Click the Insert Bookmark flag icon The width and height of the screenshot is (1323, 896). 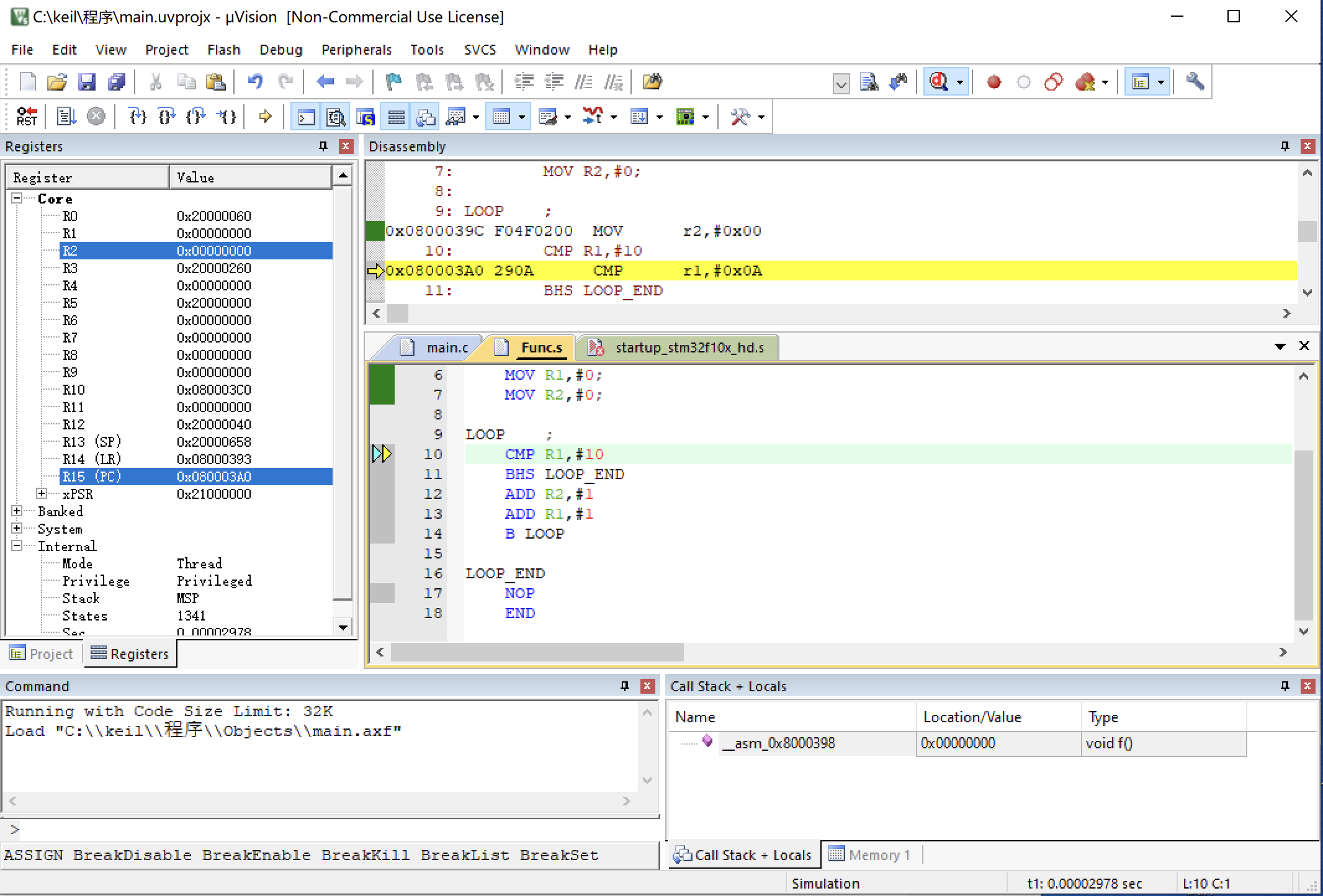(393, 82)
